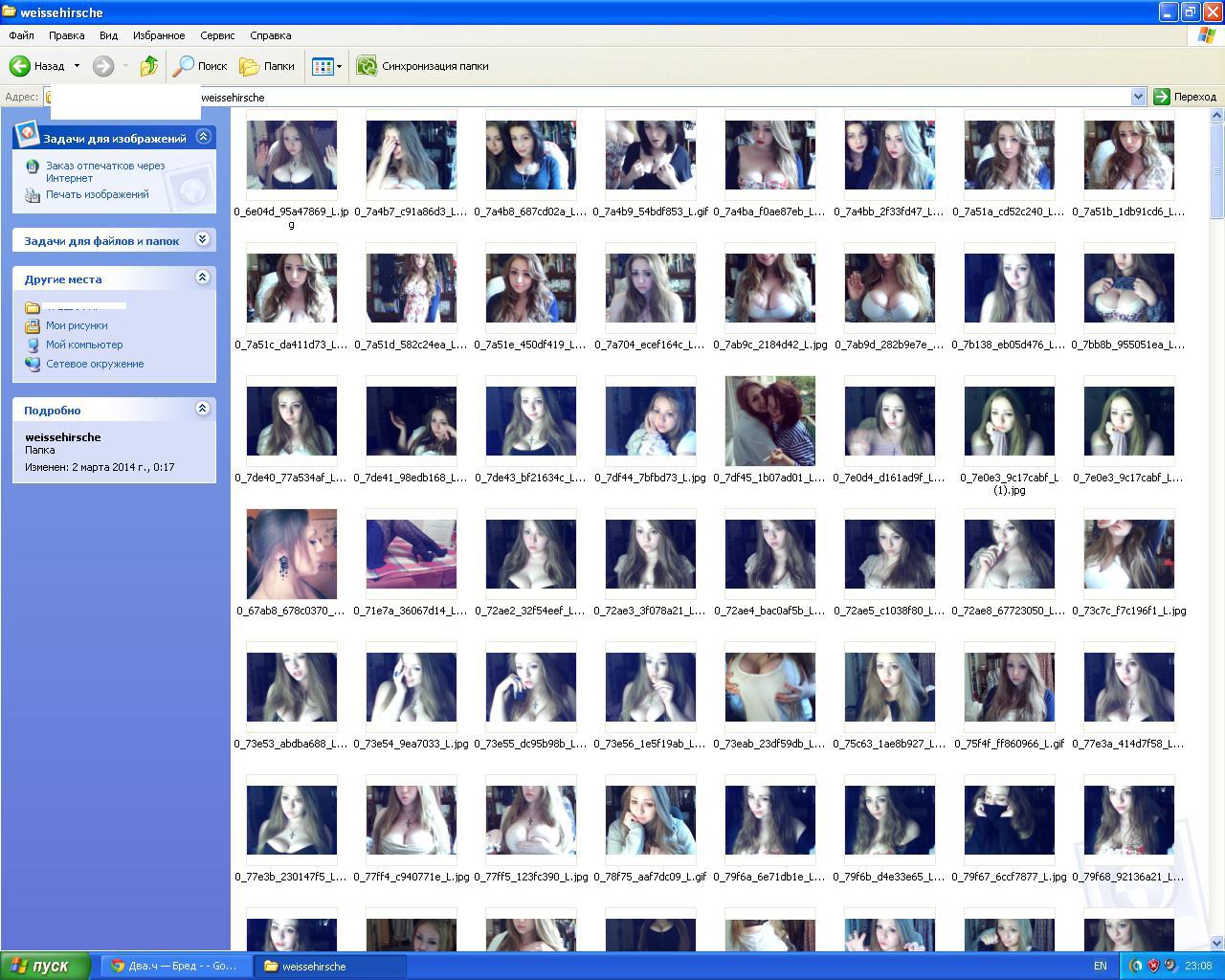The width and height of the screenshot is (1225, 980).
Task: Click the green Назад back arrow icon
Action: click(19, 66)
